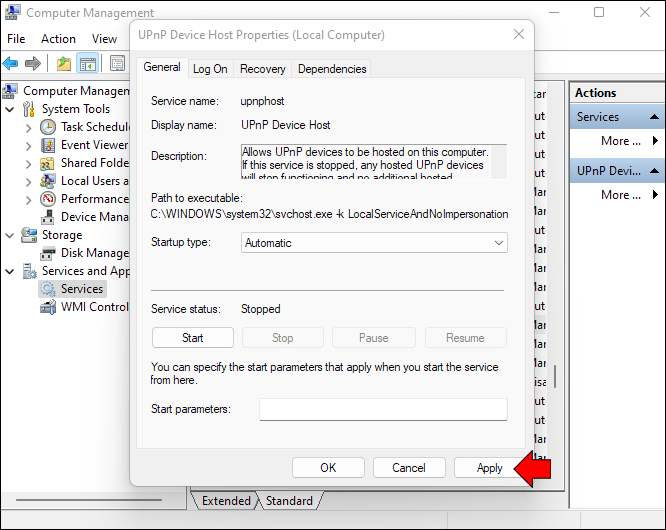Collapse the Services and Applications node
This screenshot has height=530, width=666.
10,271
